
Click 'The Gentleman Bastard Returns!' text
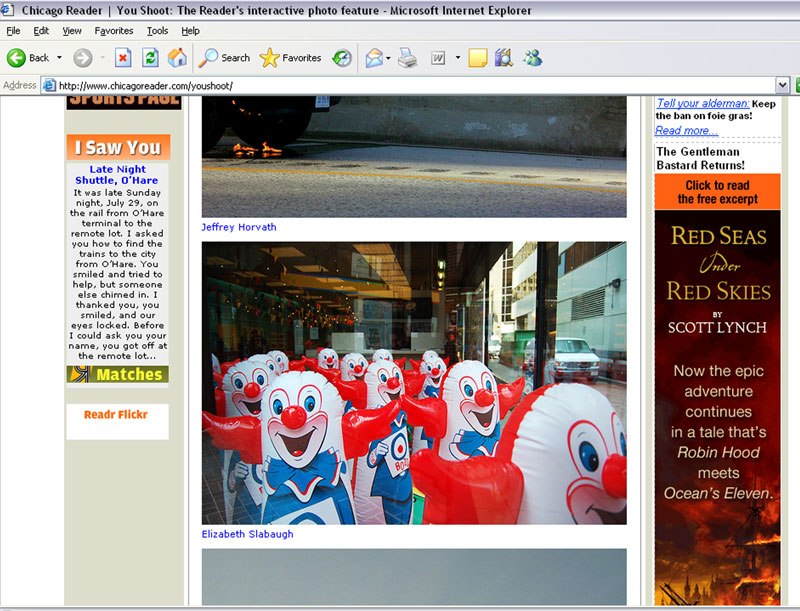tap(701, 158)
